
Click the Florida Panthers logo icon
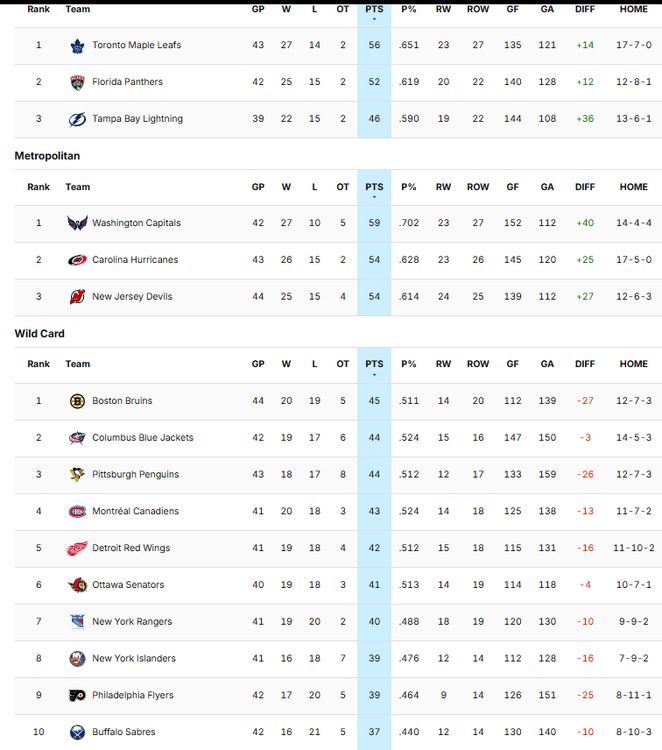77,82
